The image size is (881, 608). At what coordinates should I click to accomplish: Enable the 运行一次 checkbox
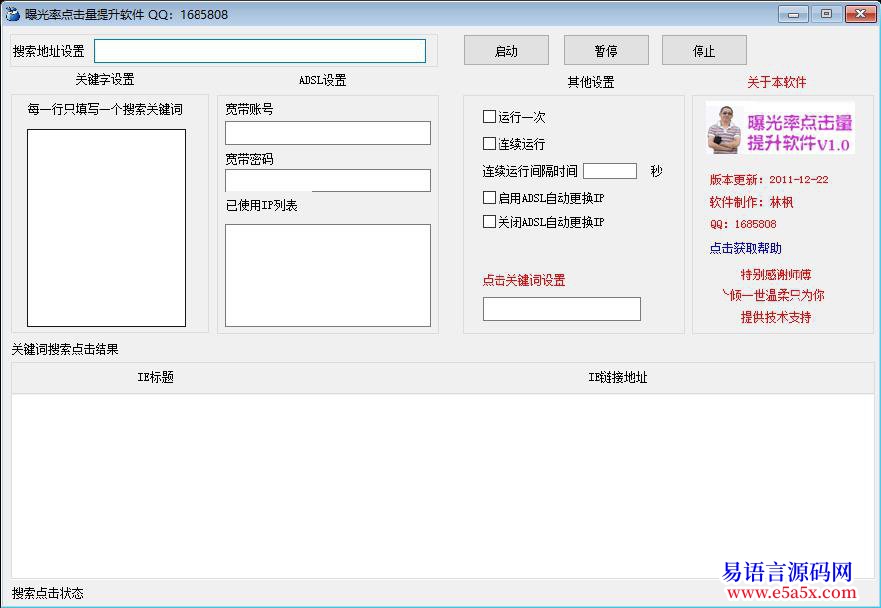pyautogui.click(x=487, y=117)
